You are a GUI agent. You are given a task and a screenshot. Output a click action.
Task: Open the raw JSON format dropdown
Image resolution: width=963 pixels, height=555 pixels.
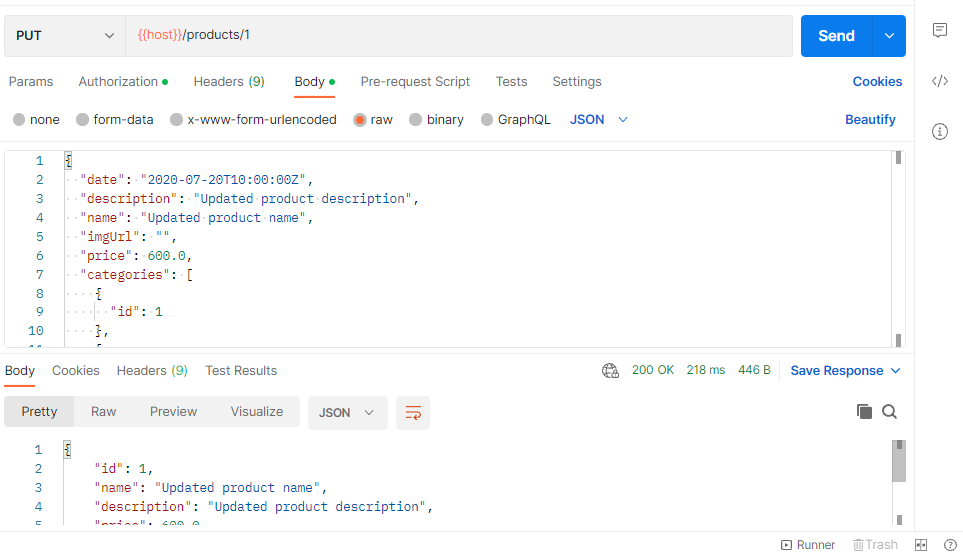(599, 120)
